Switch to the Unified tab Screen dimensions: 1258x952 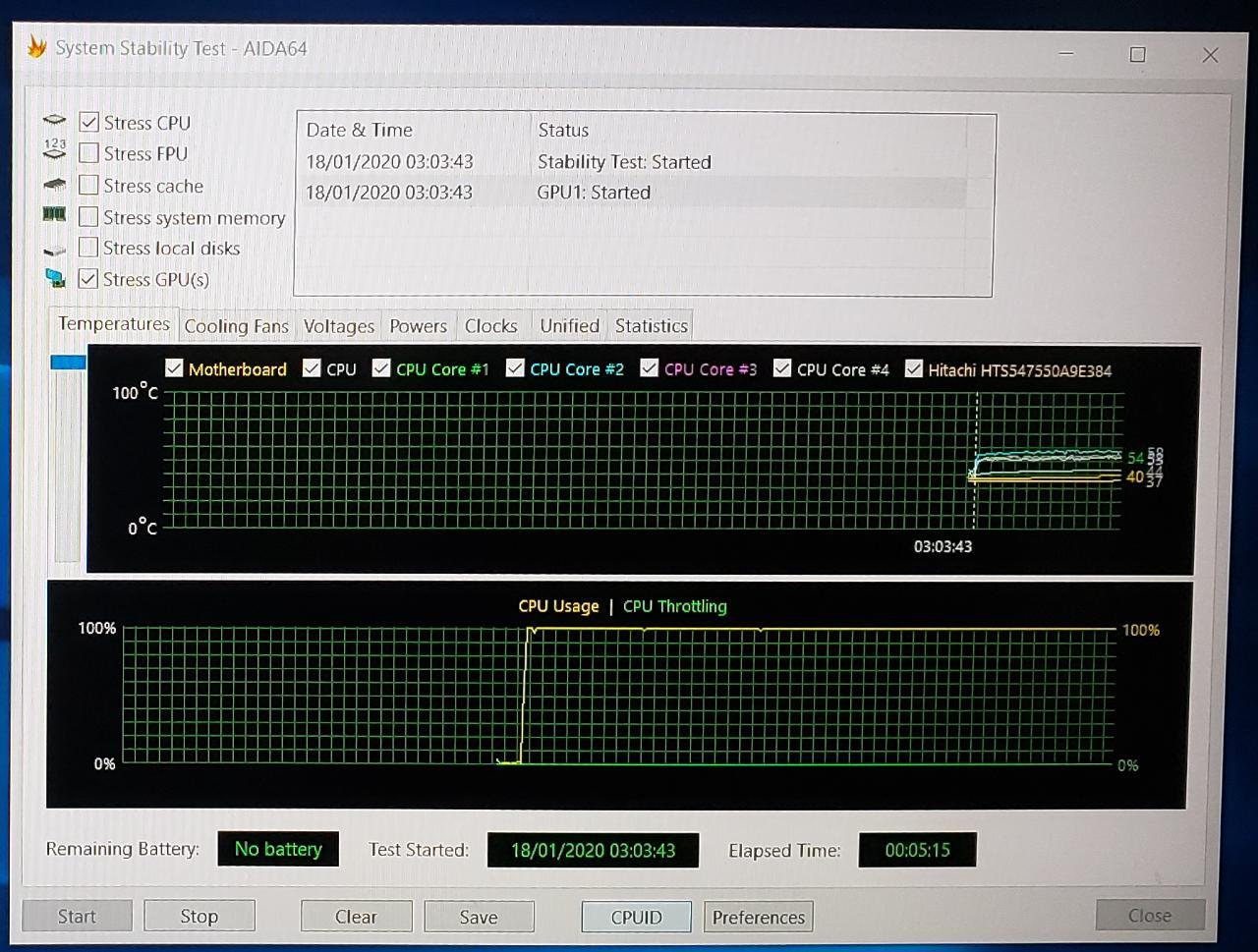[x=569, y=325]
